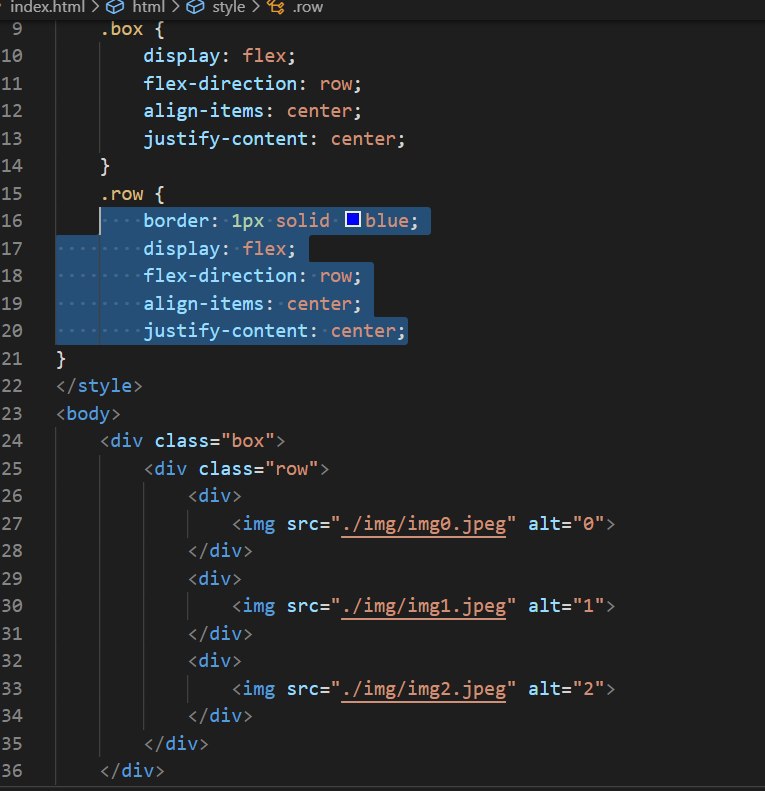Click 'display' property on line 10
Image resolution: width=765 pixels, height=791 pixels.
point(182,56)
